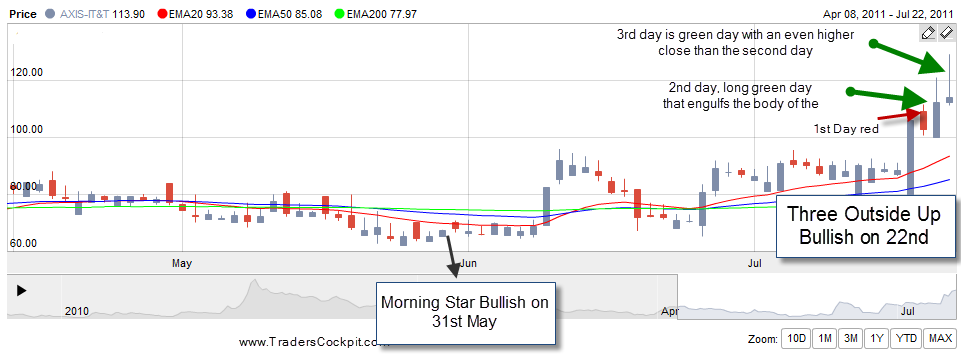961x360 pixels.
Task: Click the green EMA200 legend dot
Action: [340, 13]
